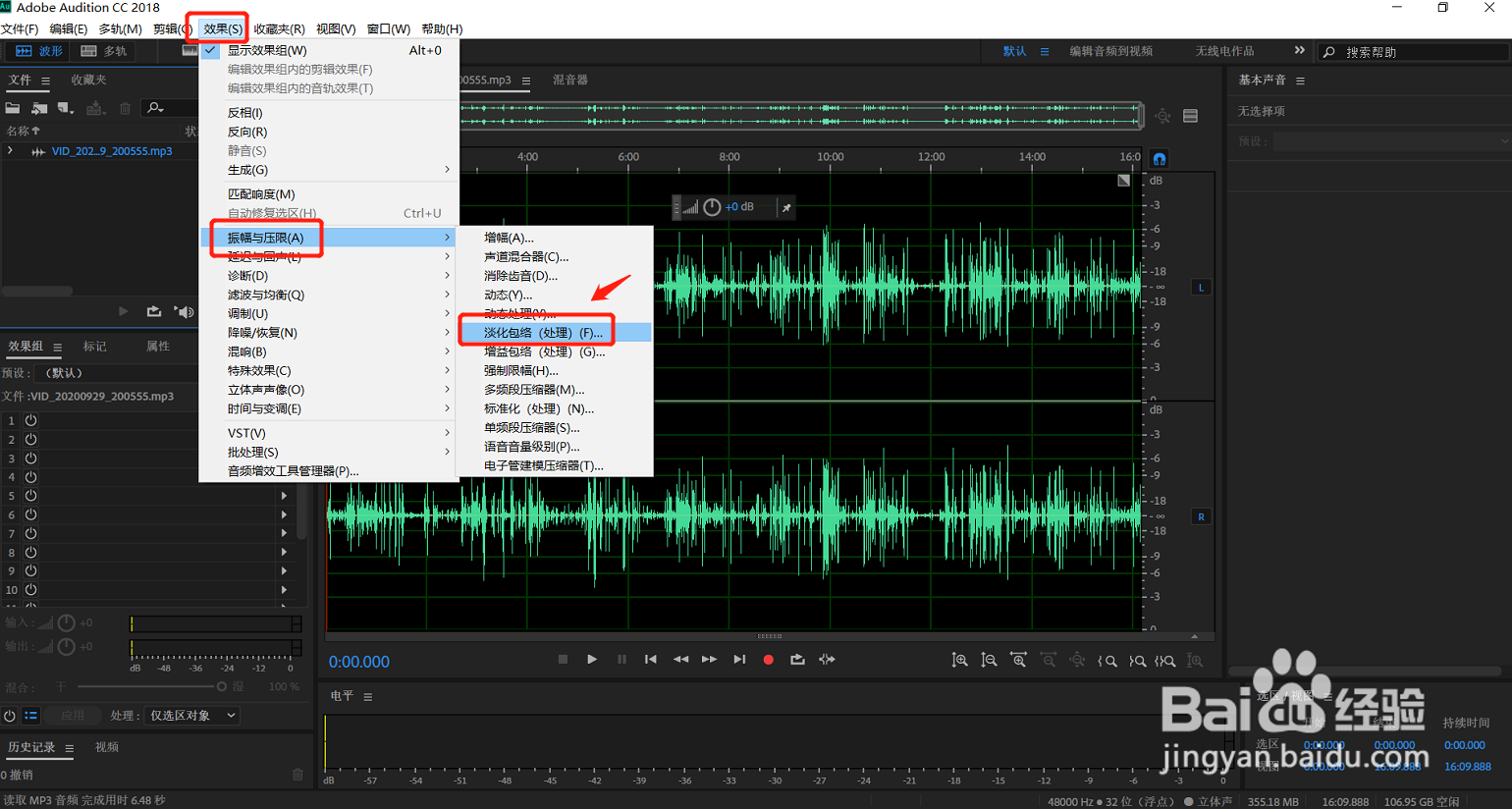Click the red record button

(x=769, y=660)
